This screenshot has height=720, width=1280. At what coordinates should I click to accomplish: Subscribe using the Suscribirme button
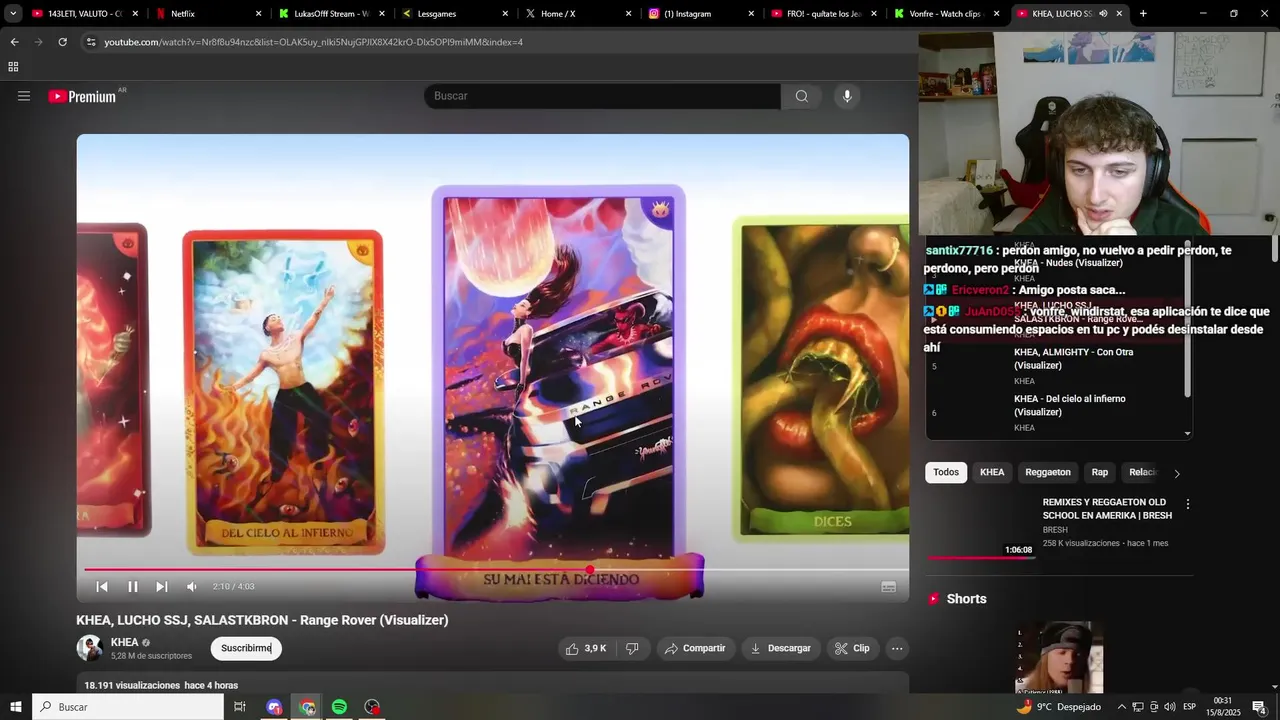246,648
